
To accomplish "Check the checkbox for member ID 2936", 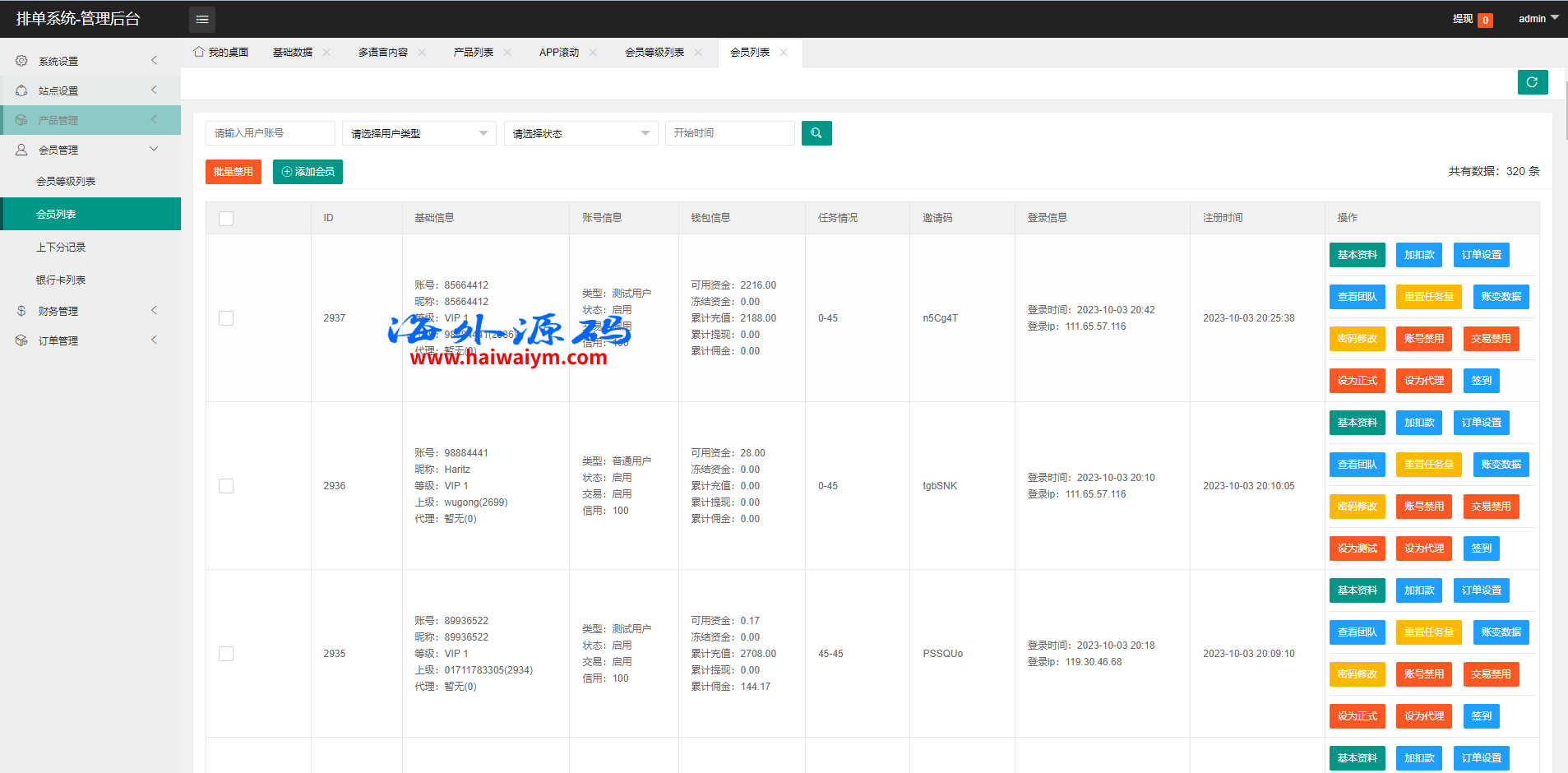I will [x=226, y=486].
